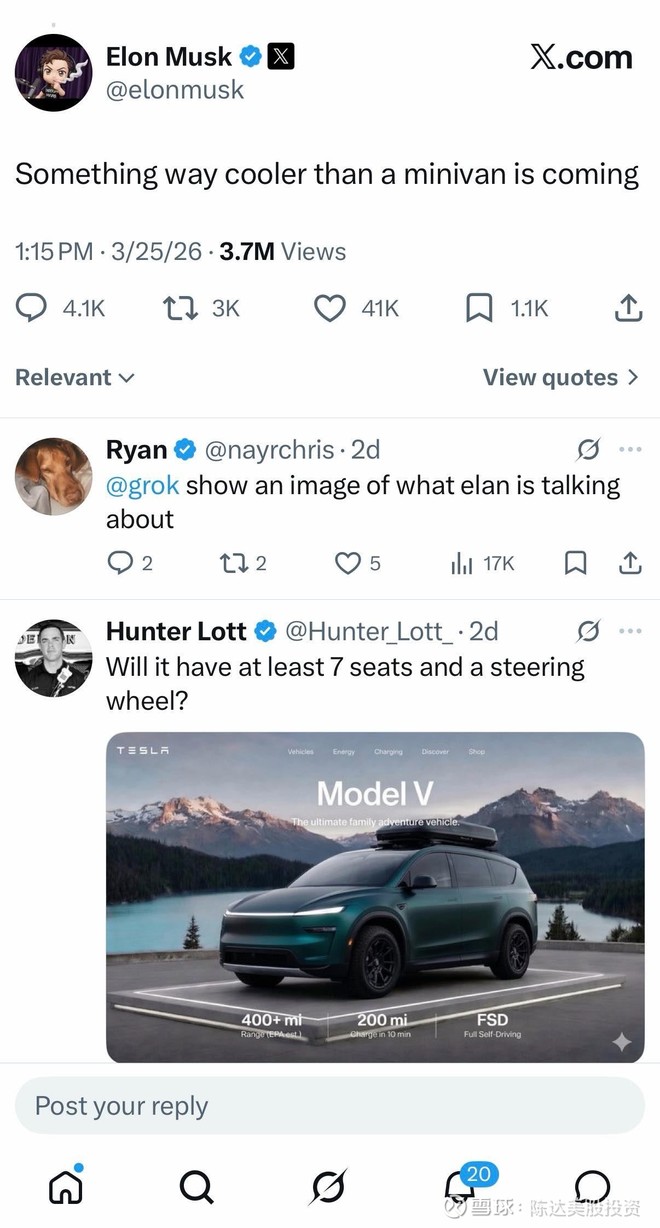This screenshot has height=1228, width=660.
Task: Share Elon Musk's post via upload icon
Action: 628,309
